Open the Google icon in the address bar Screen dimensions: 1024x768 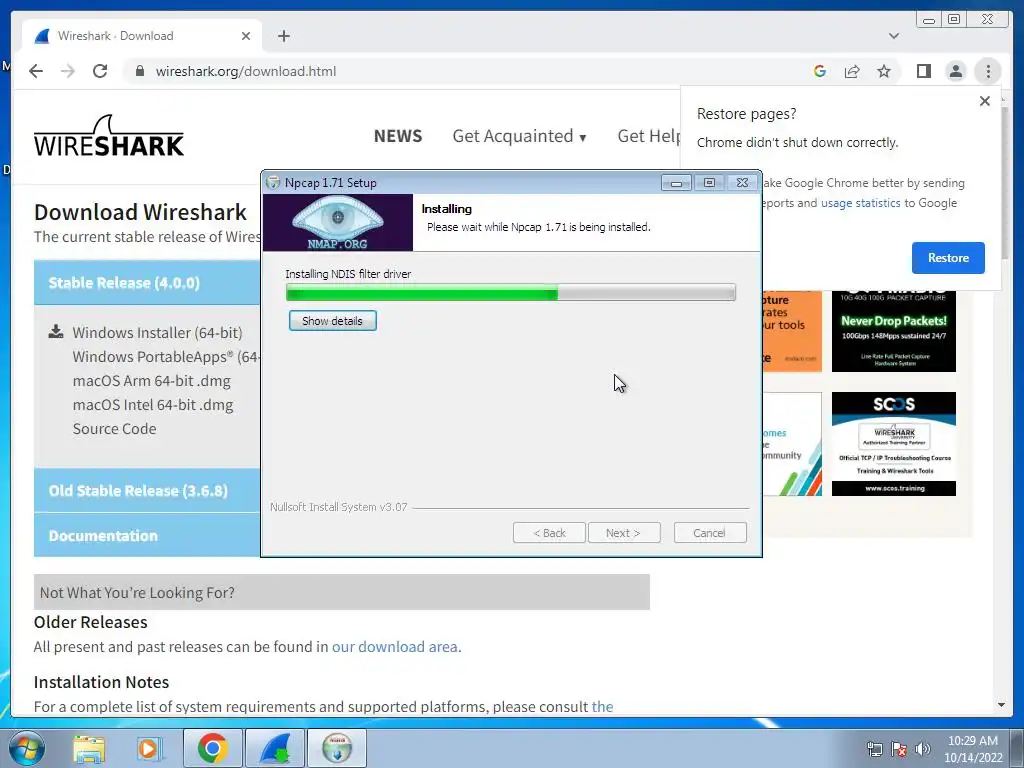tap(820, 71)
